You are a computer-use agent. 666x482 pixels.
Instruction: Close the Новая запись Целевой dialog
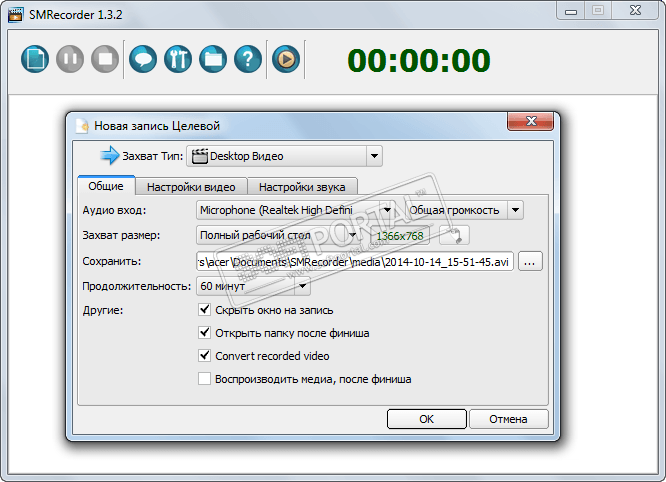coord(531,121)
